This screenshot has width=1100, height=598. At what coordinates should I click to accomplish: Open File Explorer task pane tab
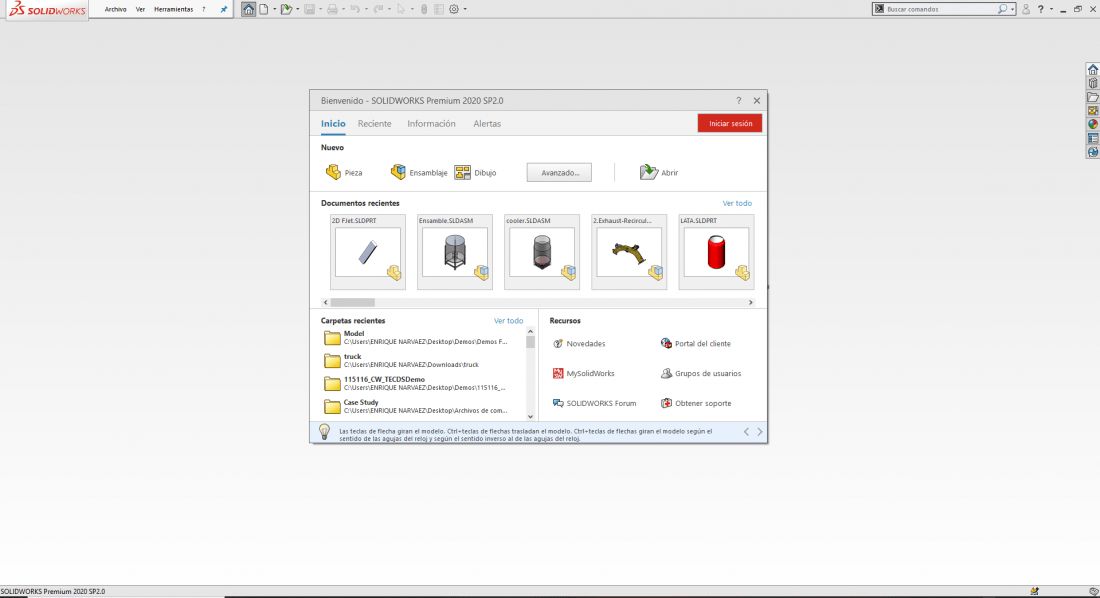pos(1093,98)
